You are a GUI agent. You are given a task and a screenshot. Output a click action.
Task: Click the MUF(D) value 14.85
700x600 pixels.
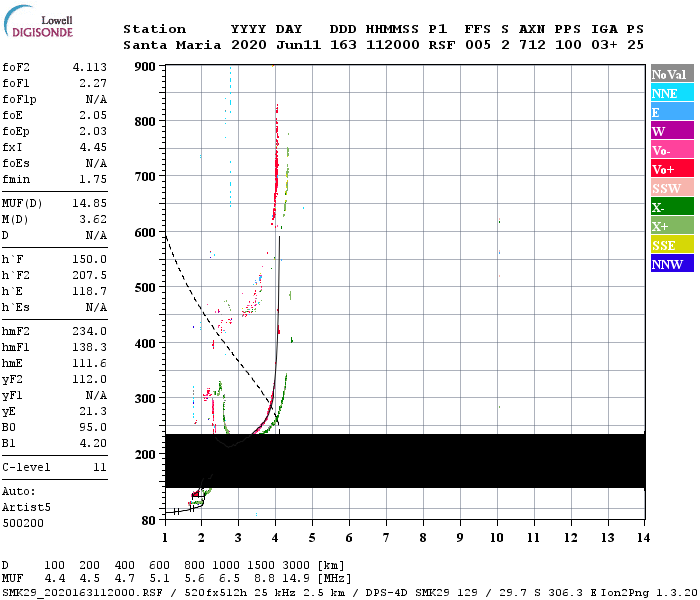(90, 203)
